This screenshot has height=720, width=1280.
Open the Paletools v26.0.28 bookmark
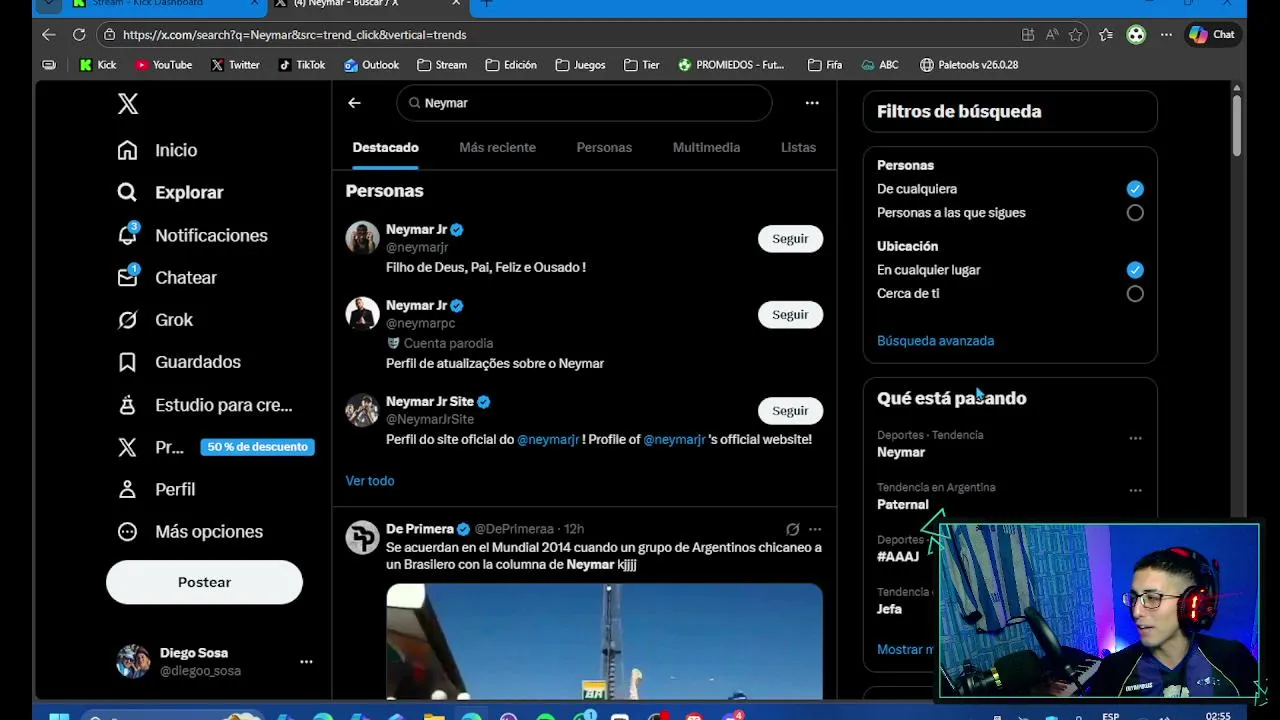968,65
